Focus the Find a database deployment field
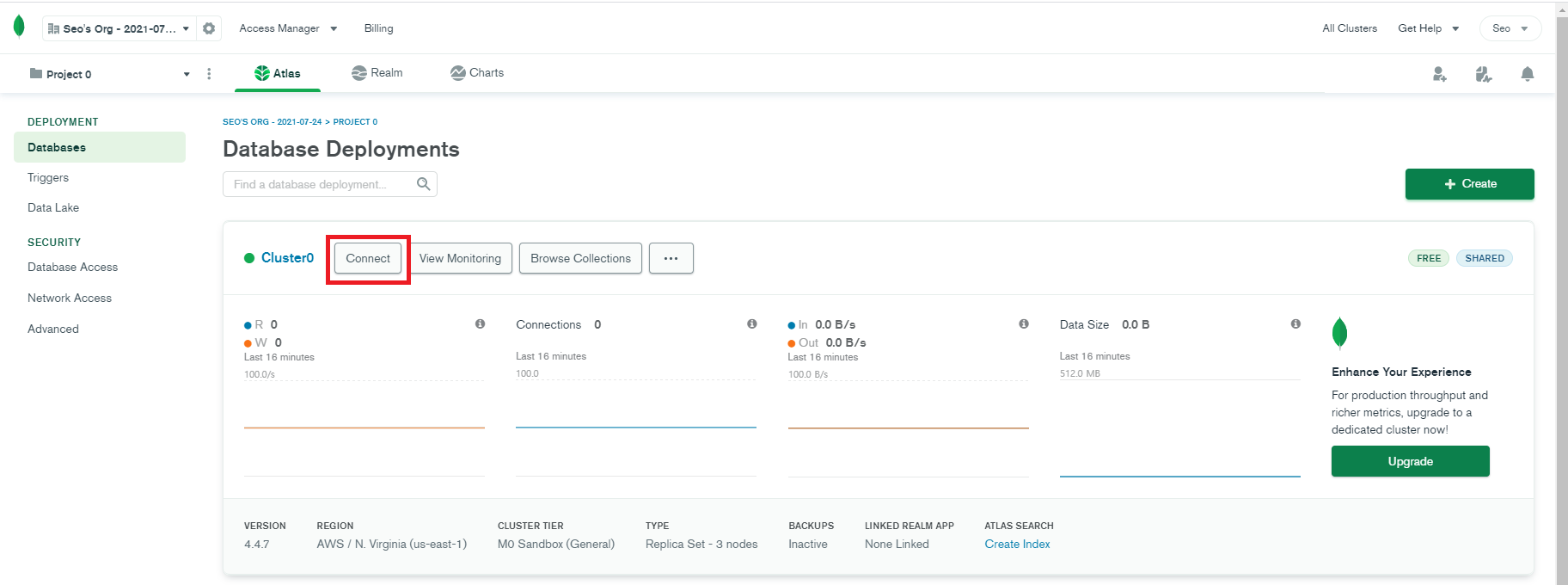The height and width of the screenshot is (585, 1568). pyautogui.click(x=318, y=184)
